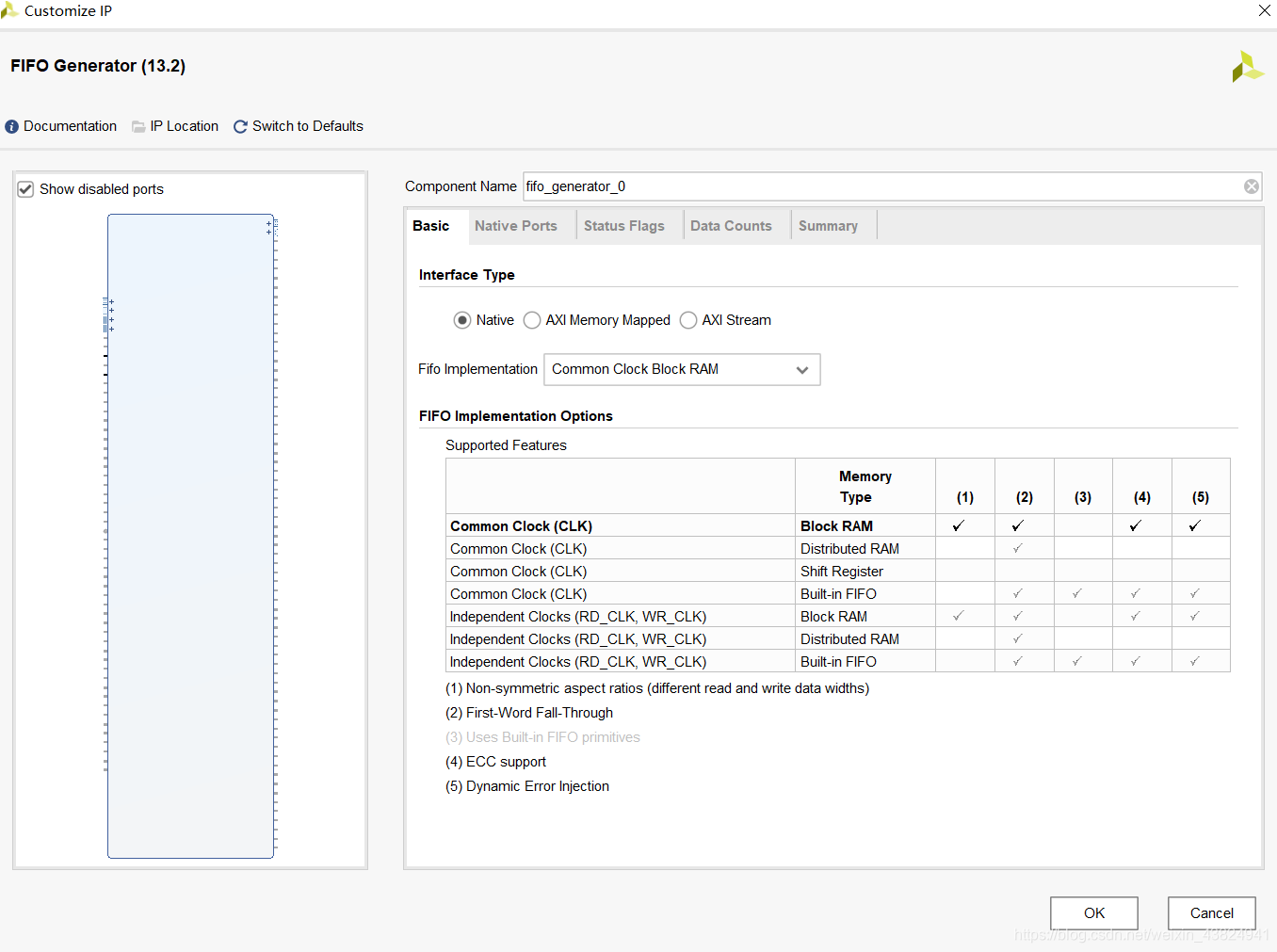Open the Documentation link

(x=71, y=126)
